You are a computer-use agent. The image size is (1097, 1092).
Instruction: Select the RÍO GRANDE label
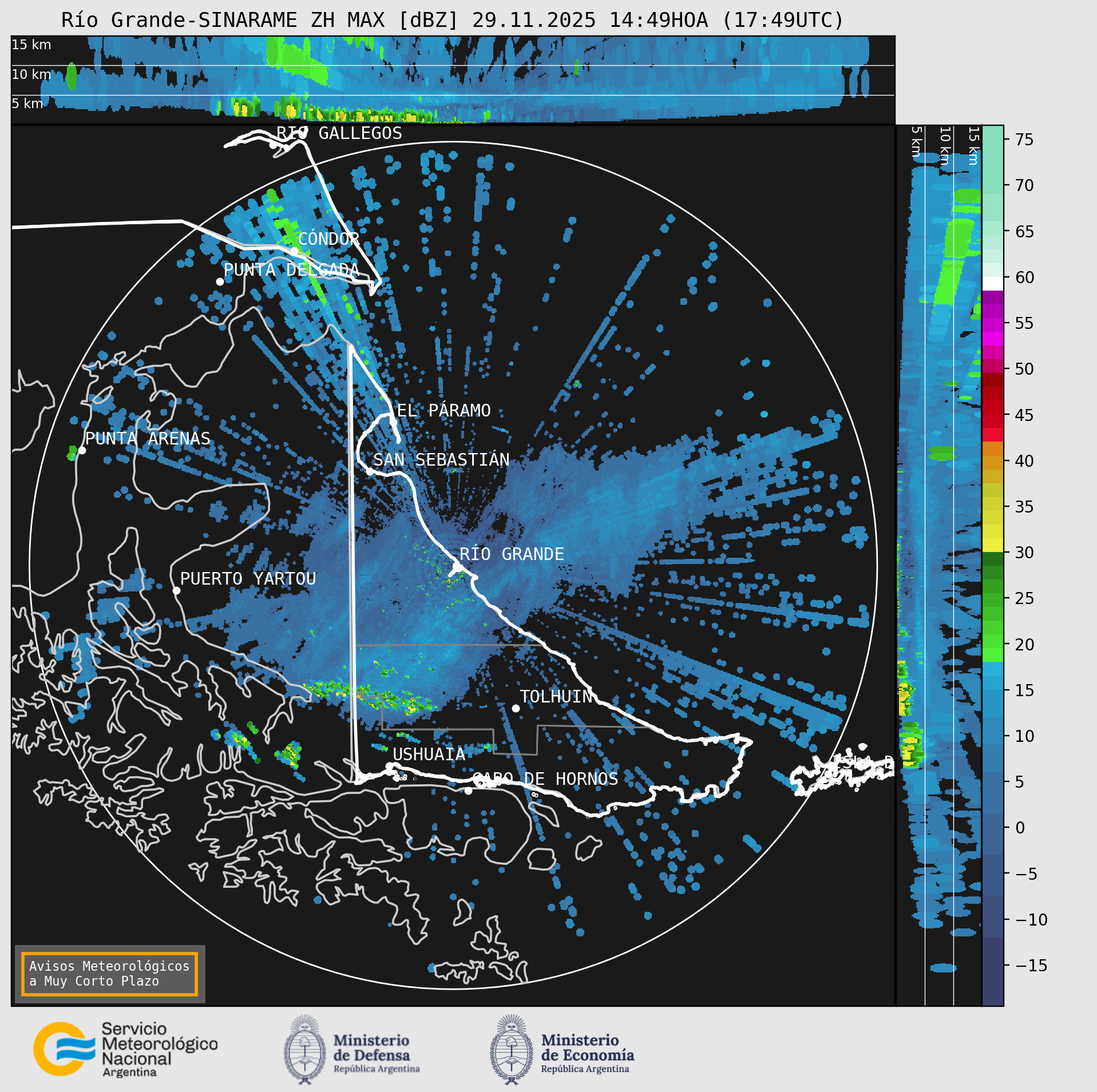[512, 554]
